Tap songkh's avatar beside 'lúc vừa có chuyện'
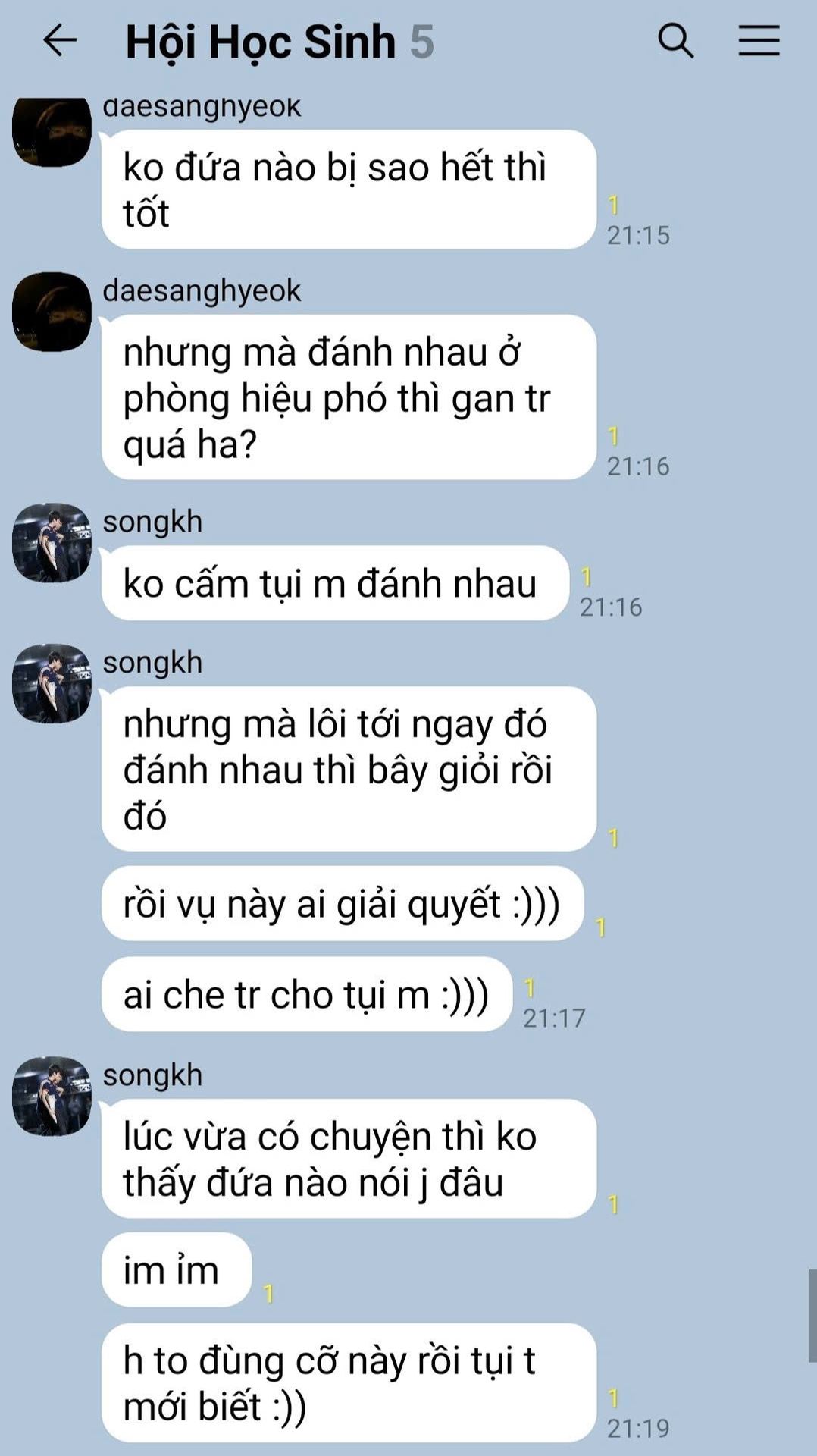Screen dimensions: 817x1456 pos(52,1097)
